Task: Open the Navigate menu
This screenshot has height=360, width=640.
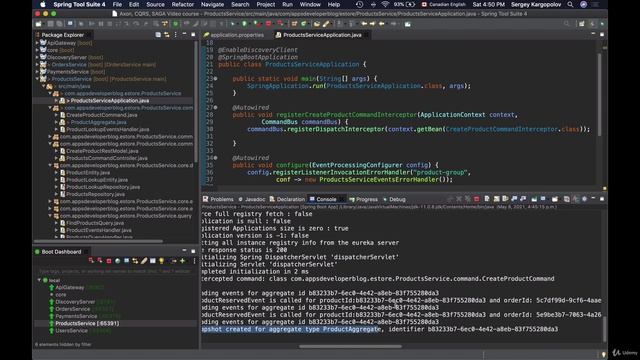Action: coord(212,4)
